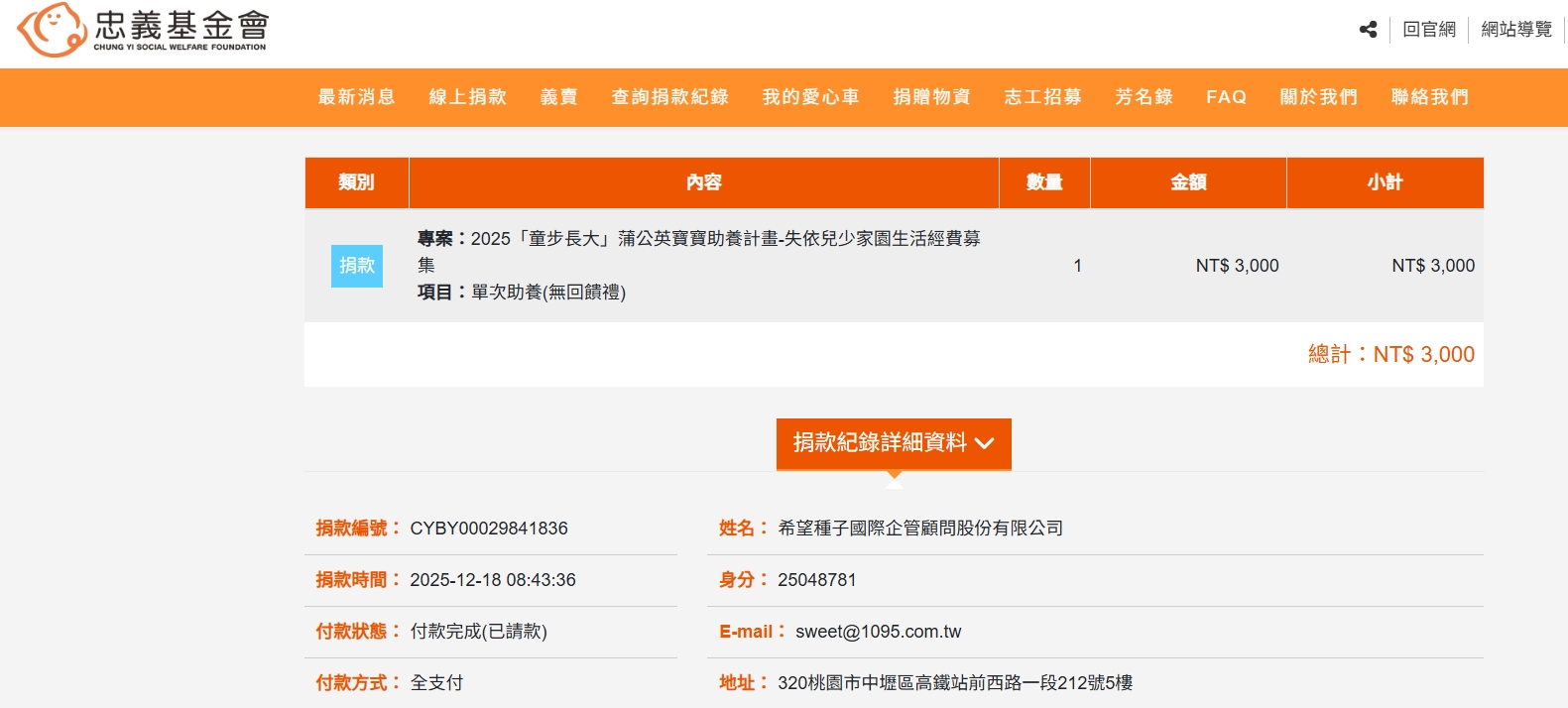Image resolution: width=1568 pixels, height=708 pixels.
Task: Expand the 捐款紀錄詳細資料 chevron
Action: click(x=984, y=443)
